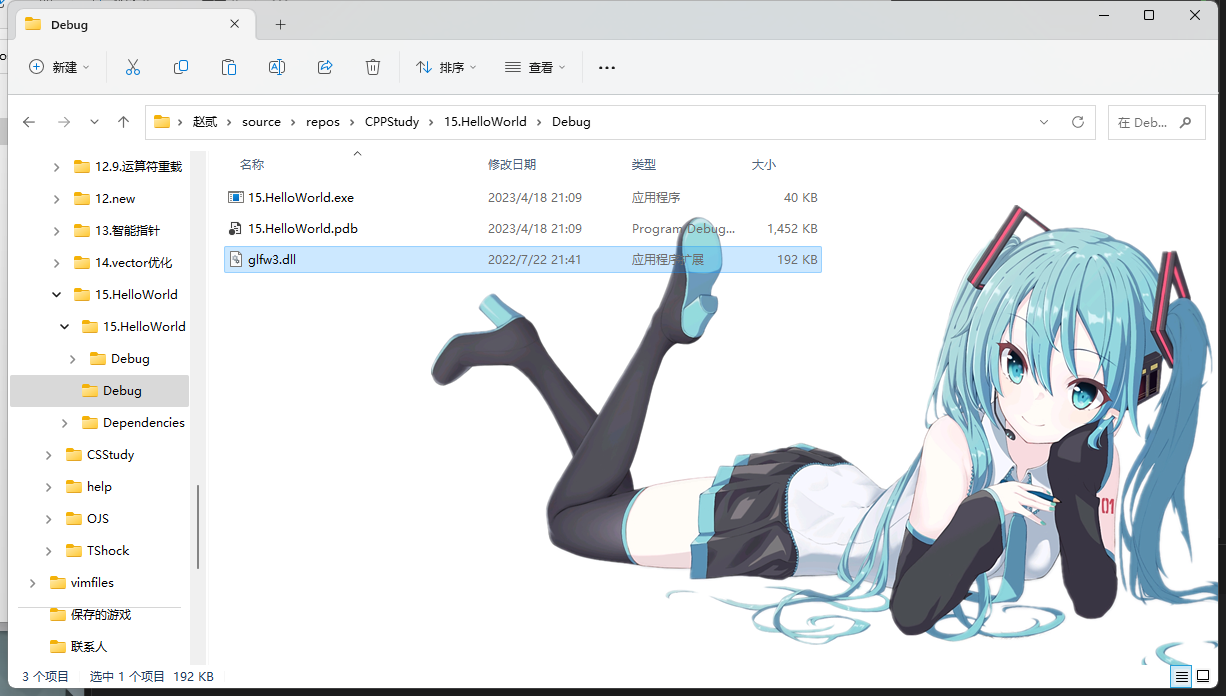Expand the 13.智能指针 tree node
The height and width of the screenshot is (696, 1226).
point(57,231)
